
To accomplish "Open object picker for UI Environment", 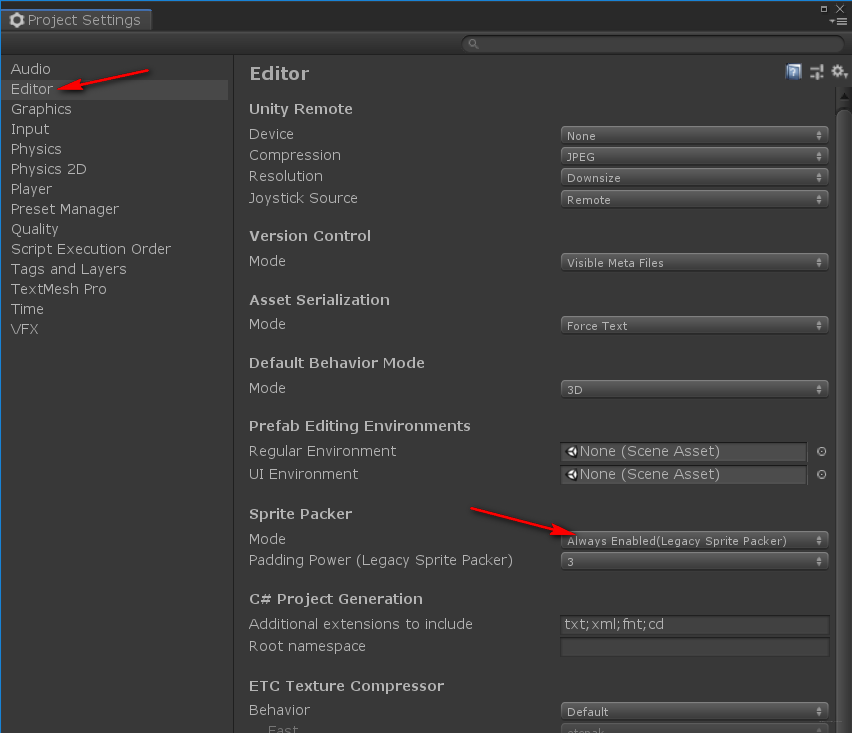I will pyautogui.click(x=822, y=474).
